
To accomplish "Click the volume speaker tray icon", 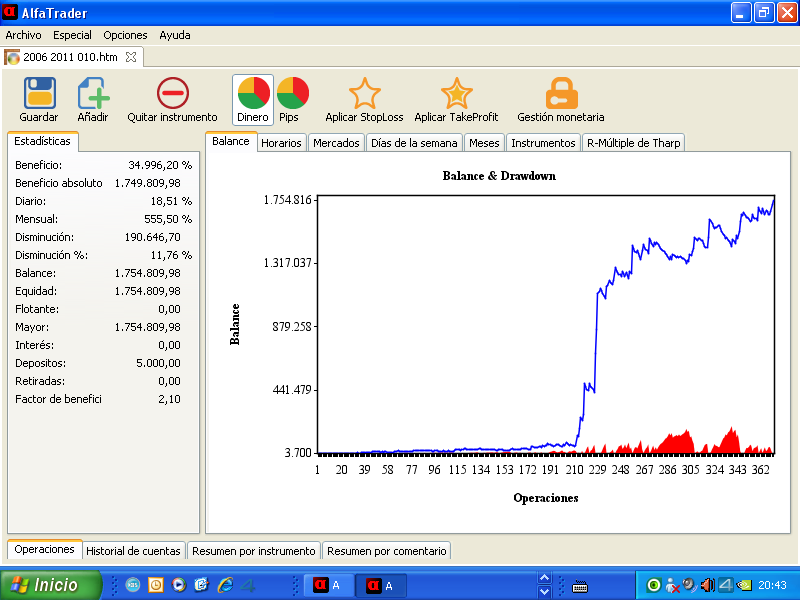I will [707, 585].
